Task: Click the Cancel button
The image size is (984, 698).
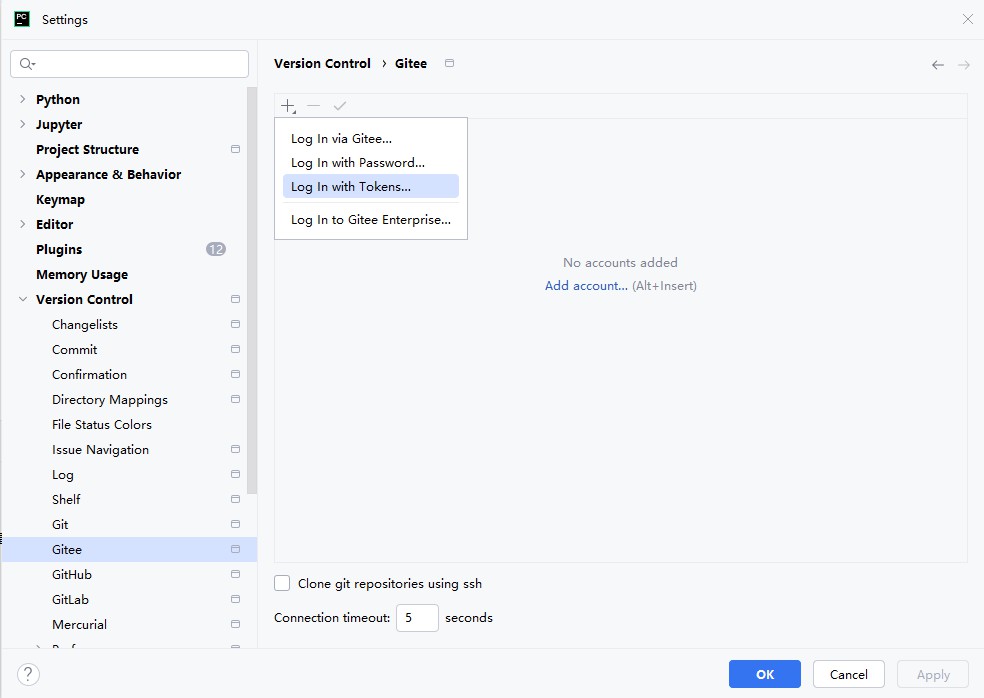Action: [x=848, y=674]
